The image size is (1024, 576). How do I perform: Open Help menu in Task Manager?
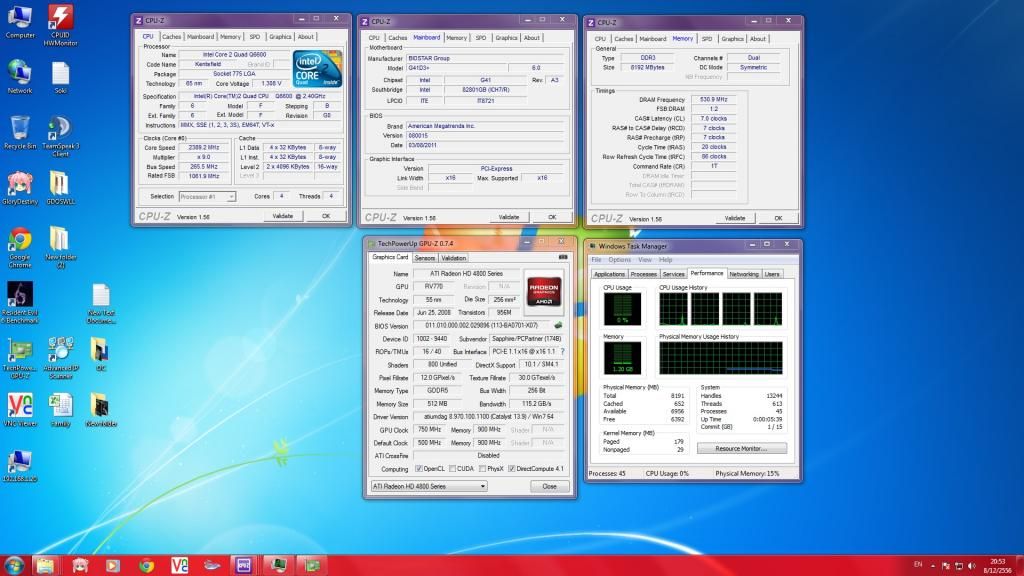pos(665,260)
